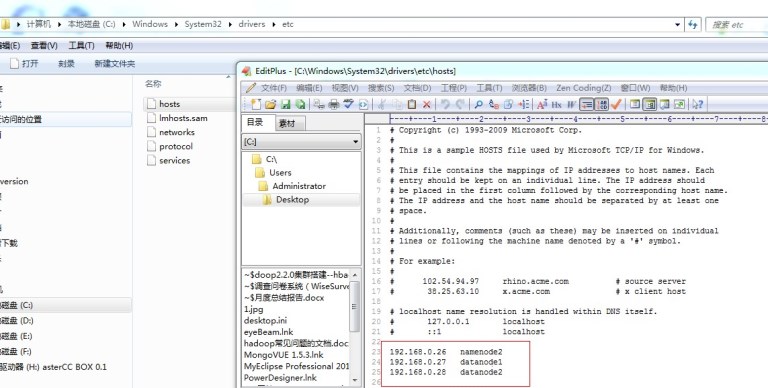The image size is (768, 388).
Task: Open font settings via the red A icon
Action: point(542,104)
